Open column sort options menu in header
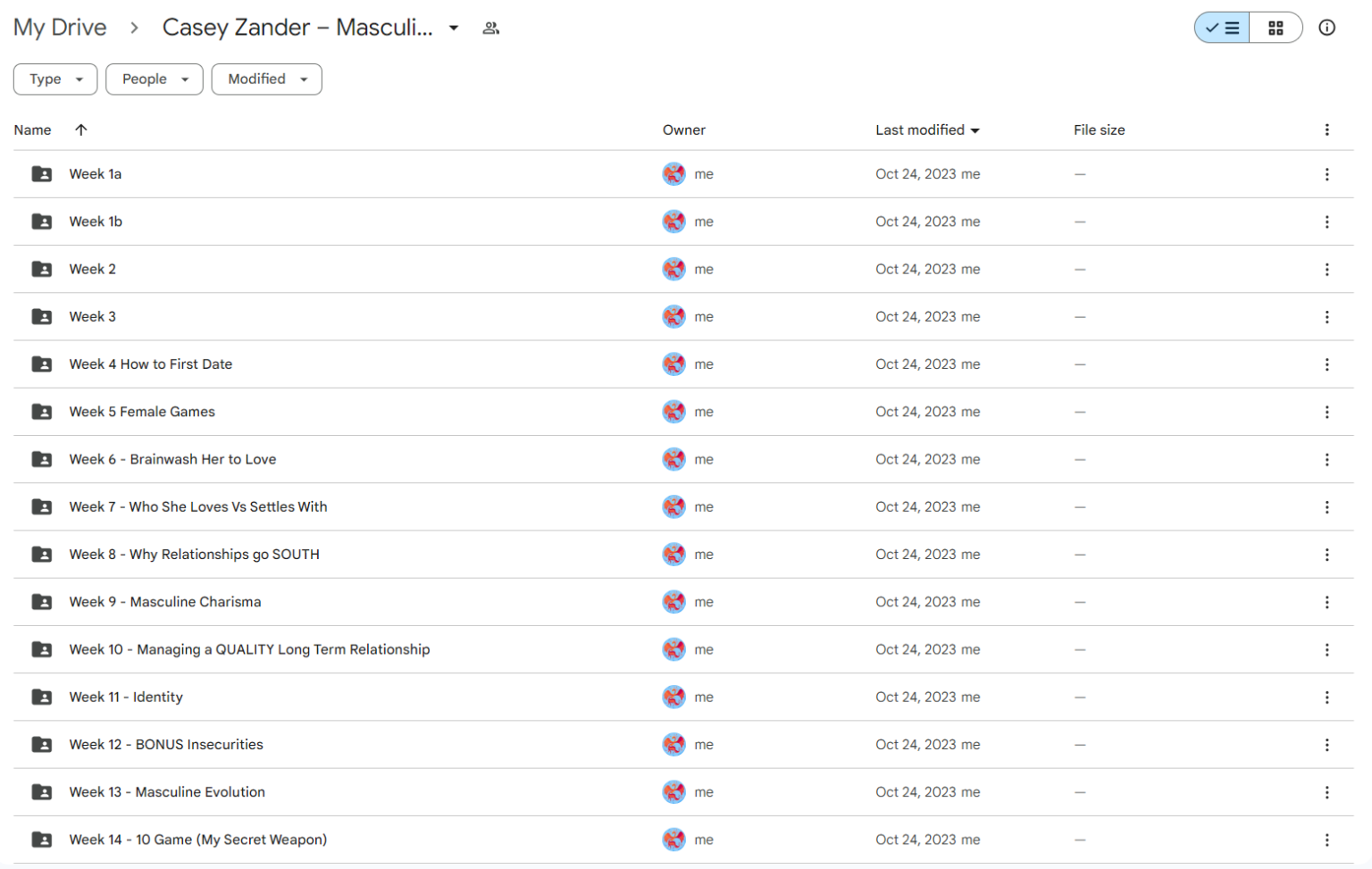Image resolution: width=1372 pixels, height=869 pixels. [x=1326, y=130]
